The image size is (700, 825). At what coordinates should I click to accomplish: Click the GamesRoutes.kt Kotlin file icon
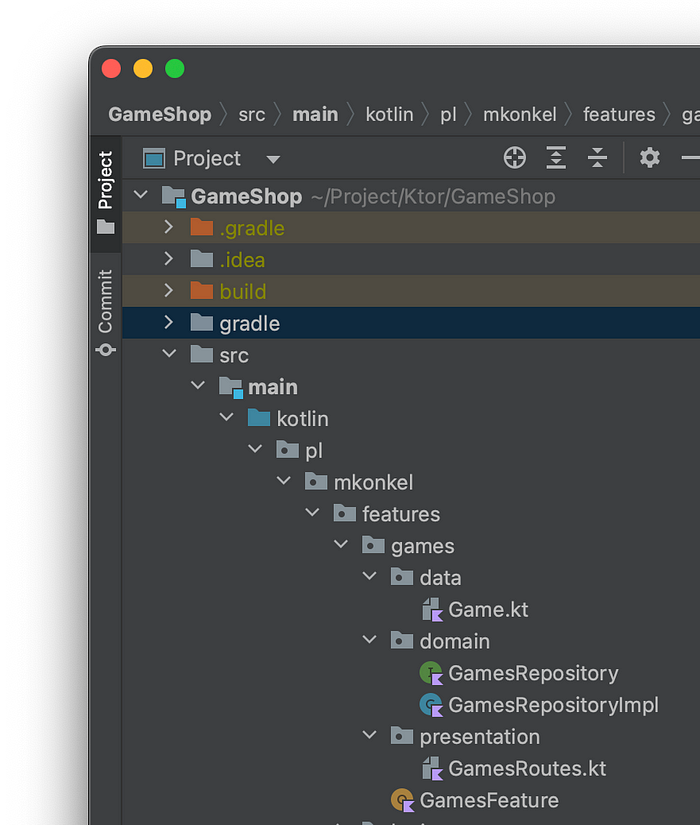(x=432, y=768)
